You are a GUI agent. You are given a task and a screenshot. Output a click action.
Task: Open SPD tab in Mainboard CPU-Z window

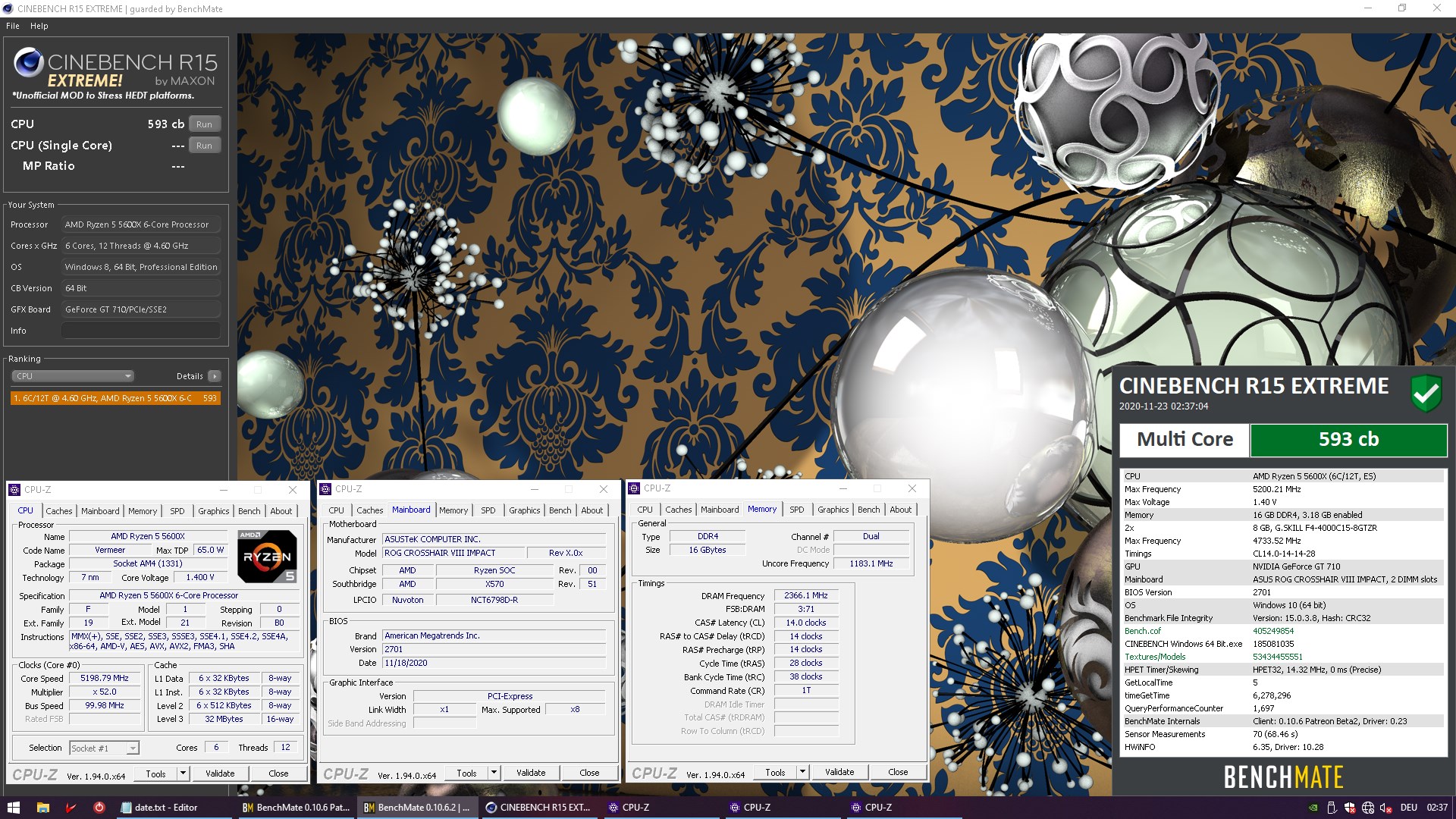[x=488, y=510]
